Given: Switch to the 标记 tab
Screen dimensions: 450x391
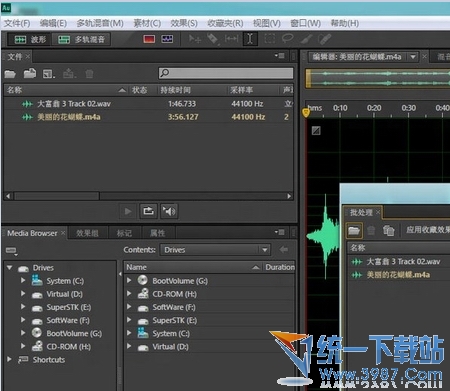Looking at the screenshot, I should [124, 233].
